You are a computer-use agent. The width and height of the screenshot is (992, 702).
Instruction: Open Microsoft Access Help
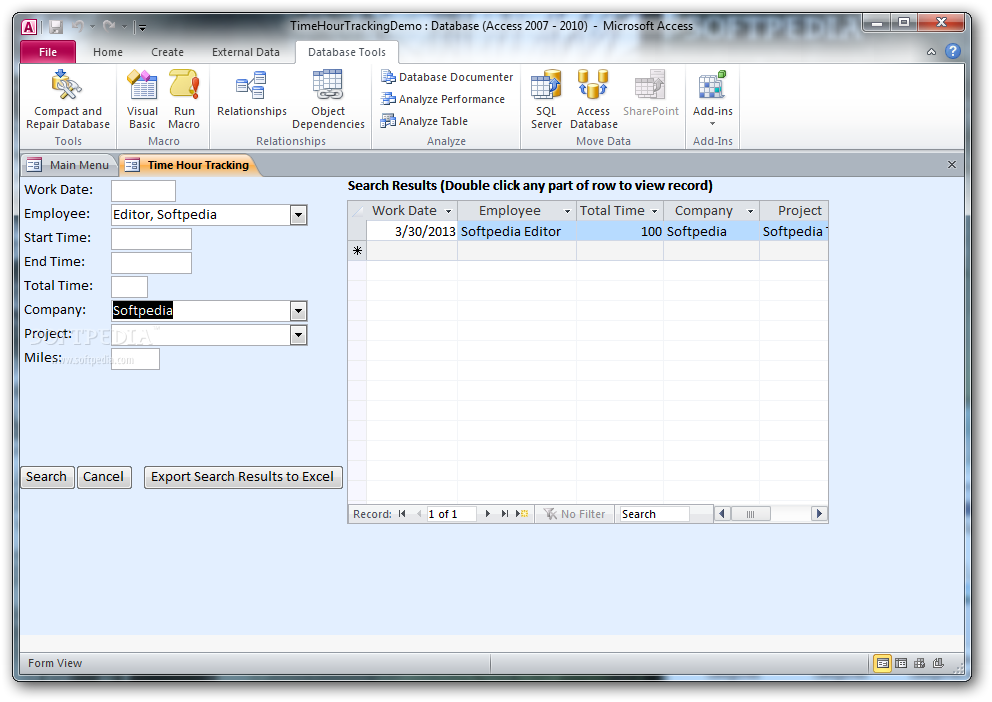click(953, 52)
